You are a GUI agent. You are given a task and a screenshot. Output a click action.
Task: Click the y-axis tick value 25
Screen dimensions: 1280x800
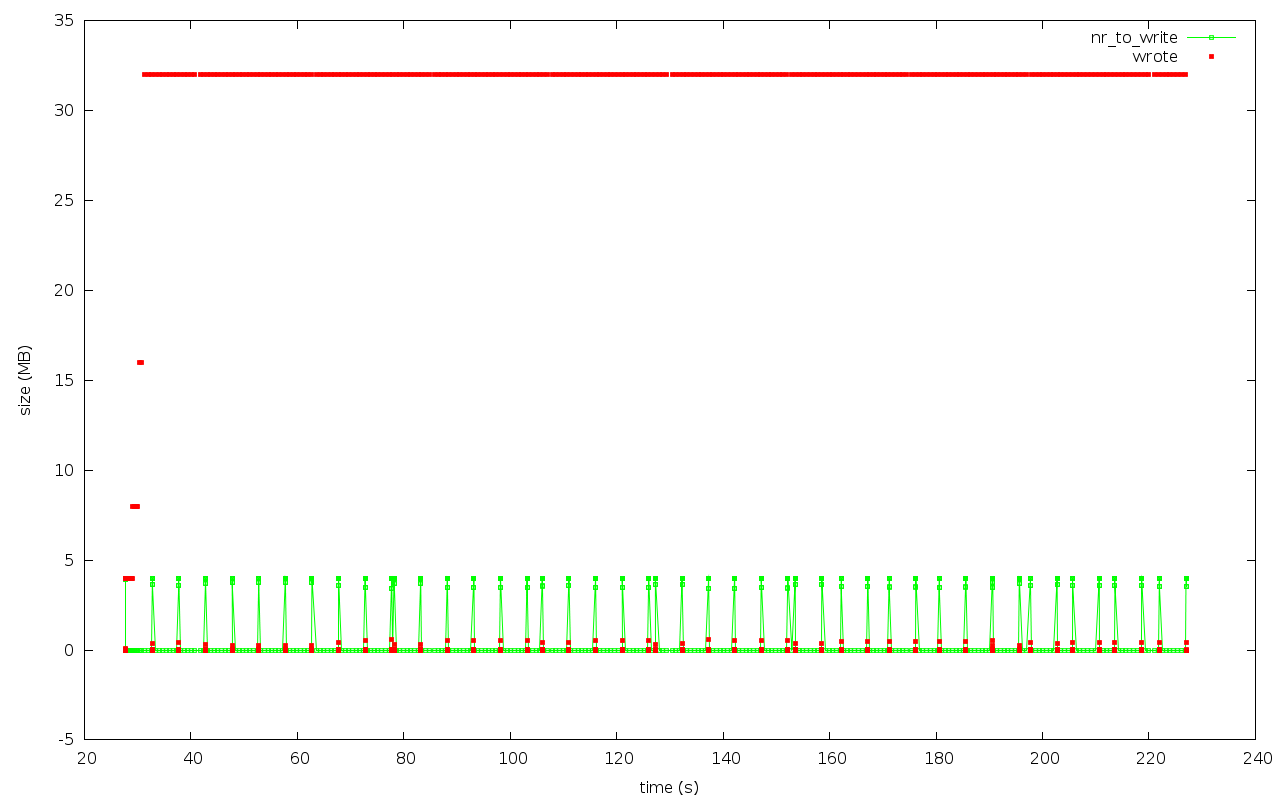[x=66, y=200]
